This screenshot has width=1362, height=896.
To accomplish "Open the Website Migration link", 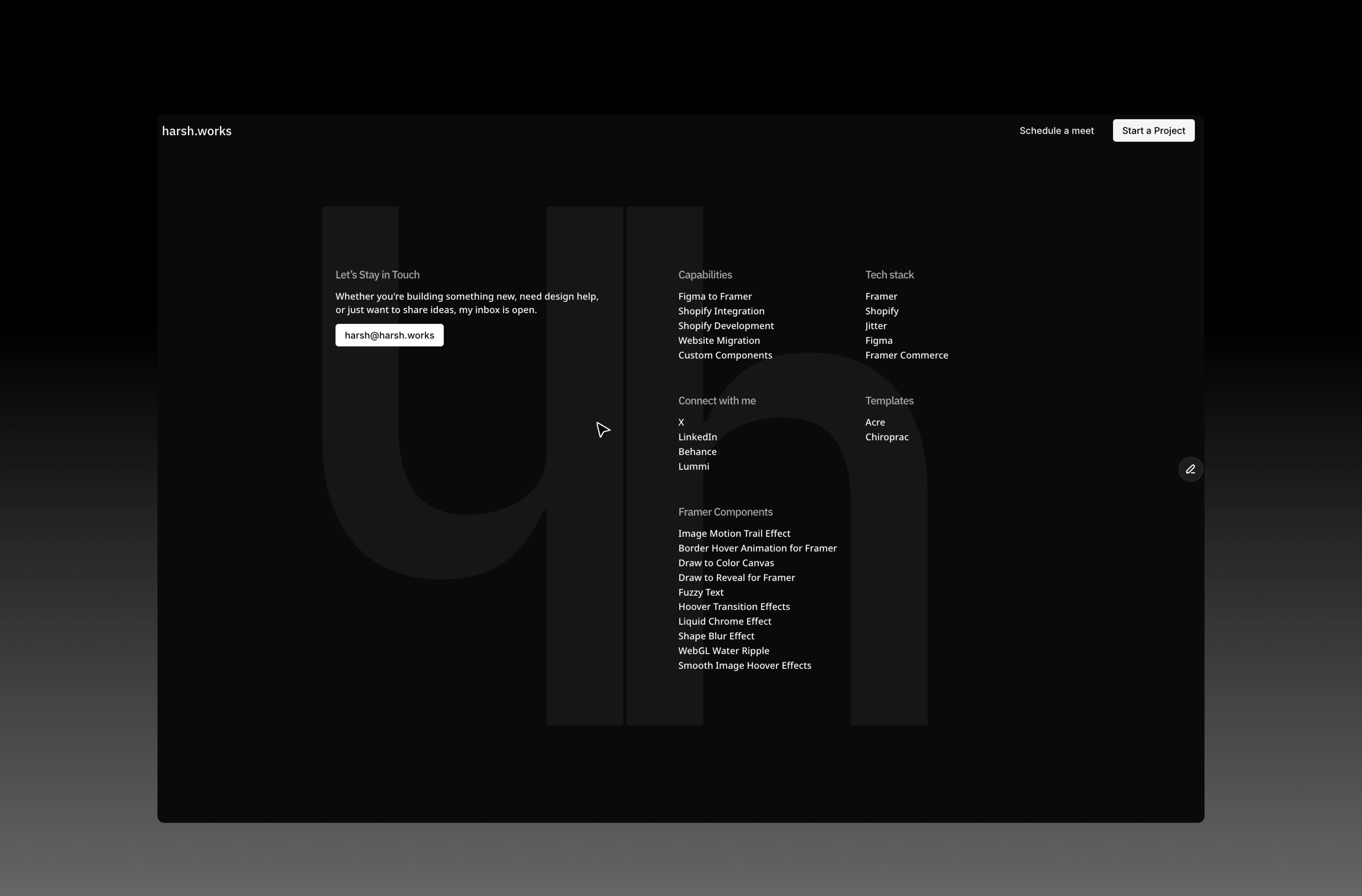I will (718, 340).
